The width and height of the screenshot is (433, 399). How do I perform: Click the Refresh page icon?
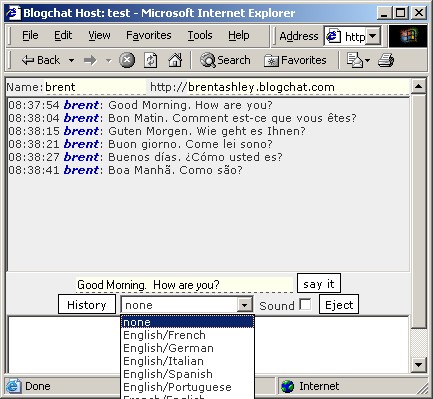[150, 60]
